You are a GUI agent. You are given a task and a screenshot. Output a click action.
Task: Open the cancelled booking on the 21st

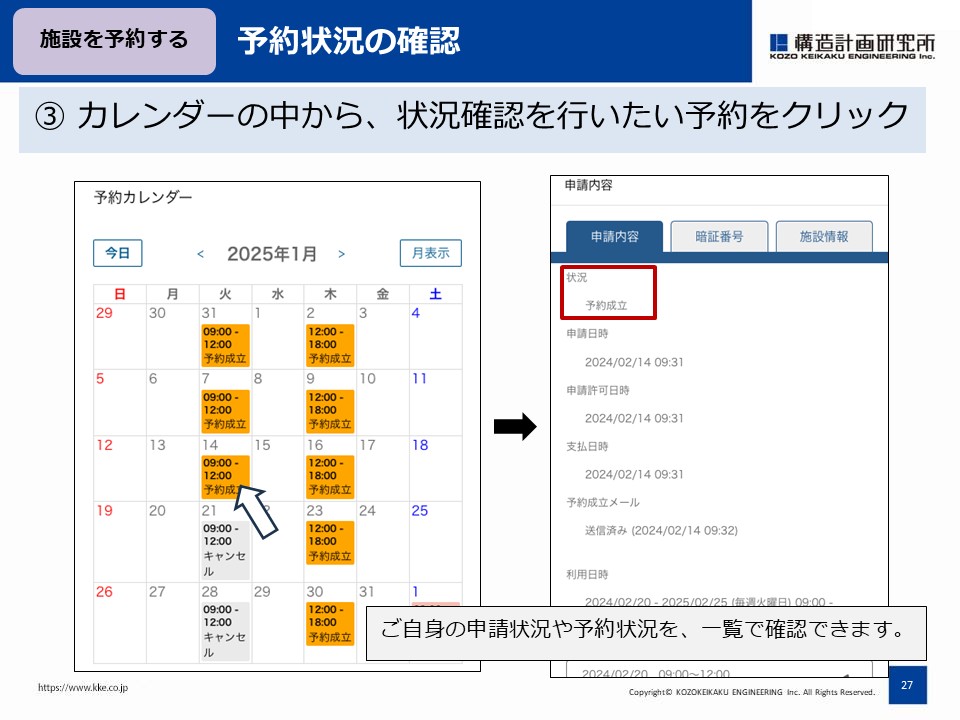[x=225, y=550]
